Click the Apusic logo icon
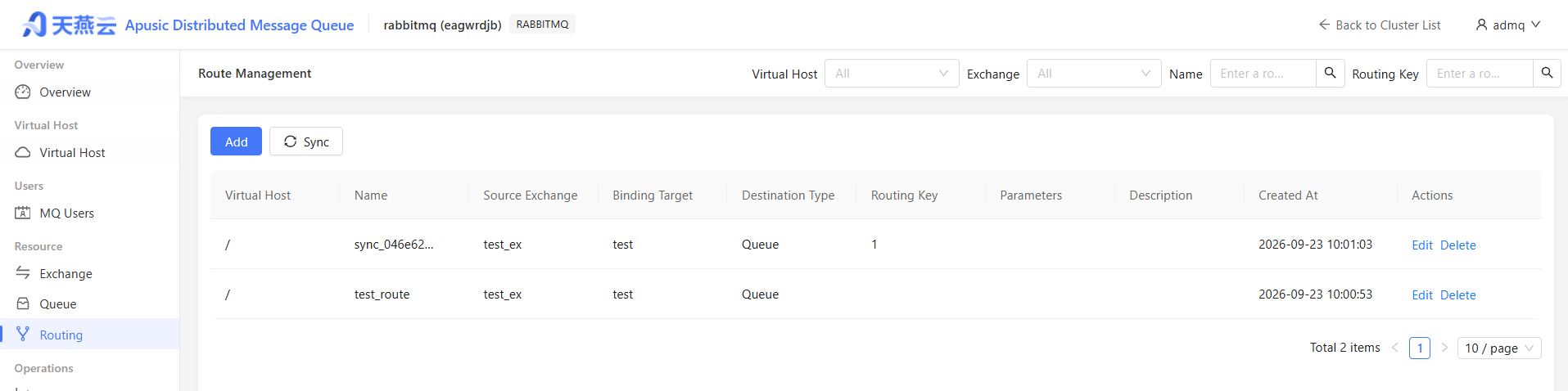1568x391 pixels. pyautogui.click(x=34, y=25)
